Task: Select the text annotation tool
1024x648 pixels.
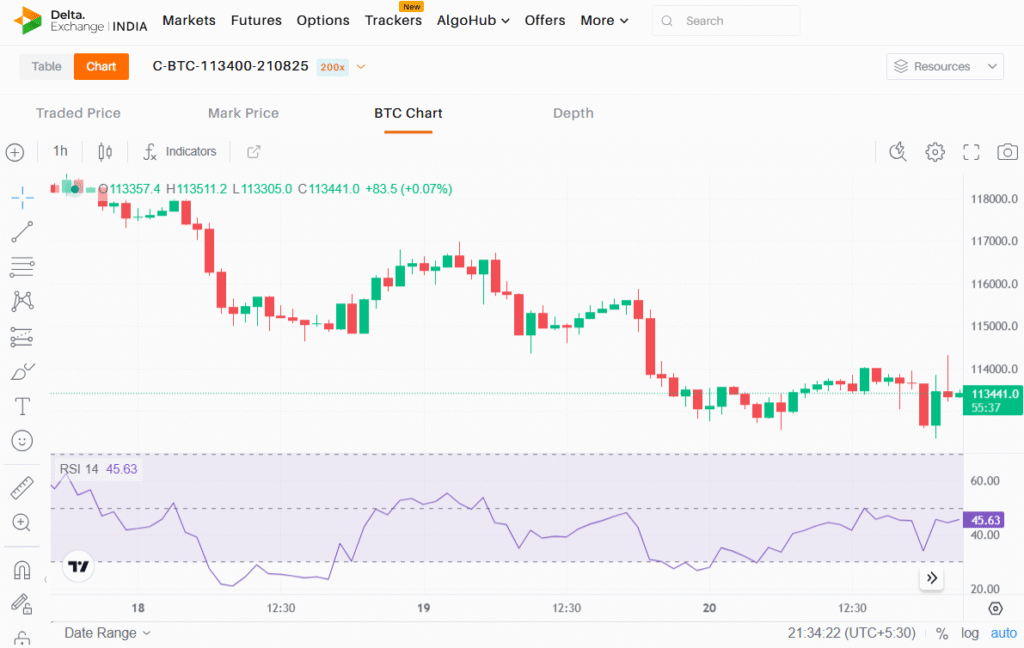Action: (22, 406)
